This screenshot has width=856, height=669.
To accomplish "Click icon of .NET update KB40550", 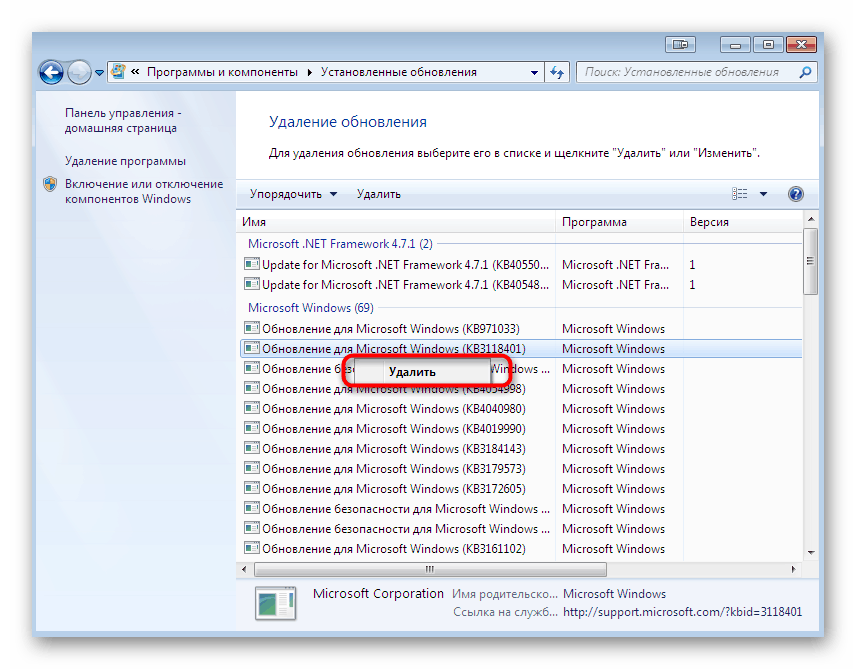I will (x=252, y=264).
